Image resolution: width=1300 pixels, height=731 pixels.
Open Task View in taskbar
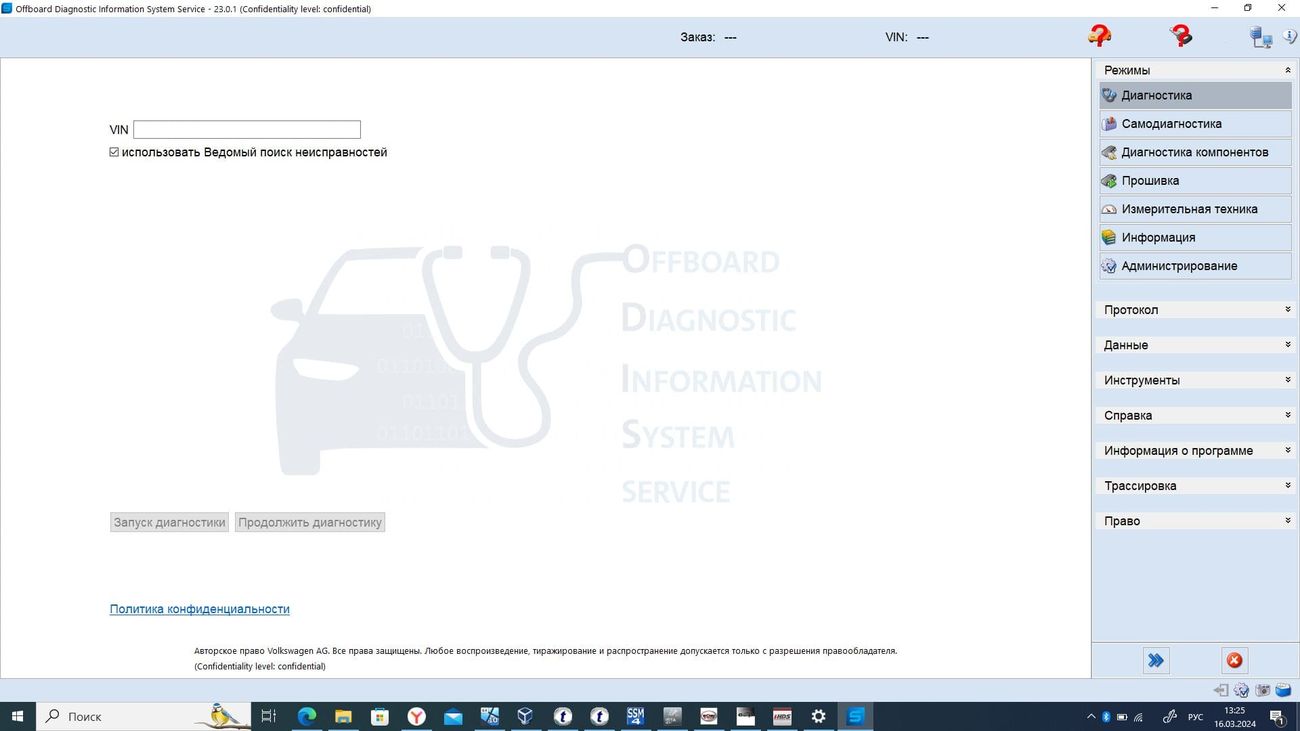[269, 716]
